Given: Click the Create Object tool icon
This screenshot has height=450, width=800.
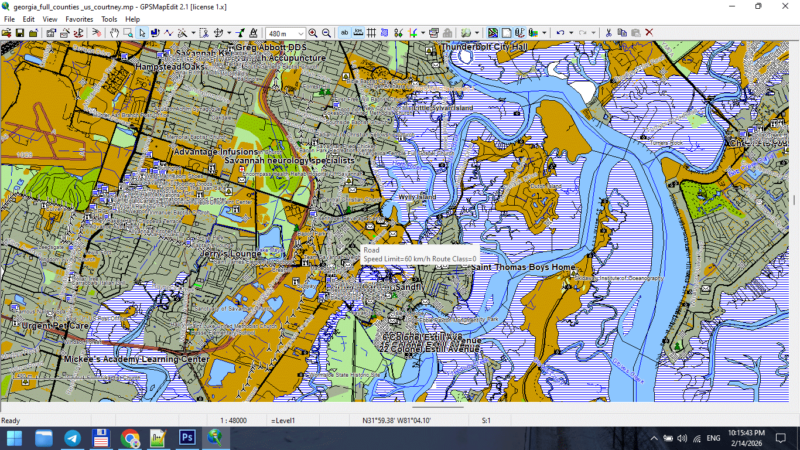Looking at the screenshot, I should (182, 33).
